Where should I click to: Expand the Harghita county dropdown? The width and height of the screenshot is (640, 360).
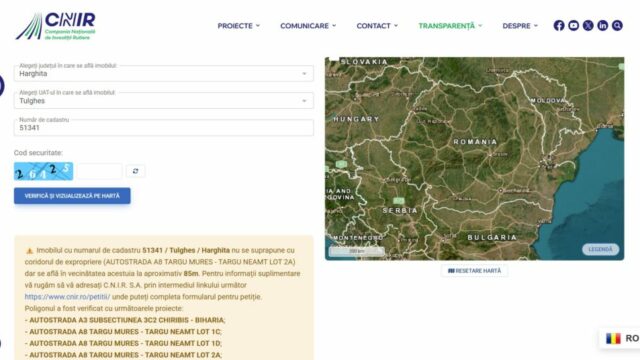click(164, 74)
